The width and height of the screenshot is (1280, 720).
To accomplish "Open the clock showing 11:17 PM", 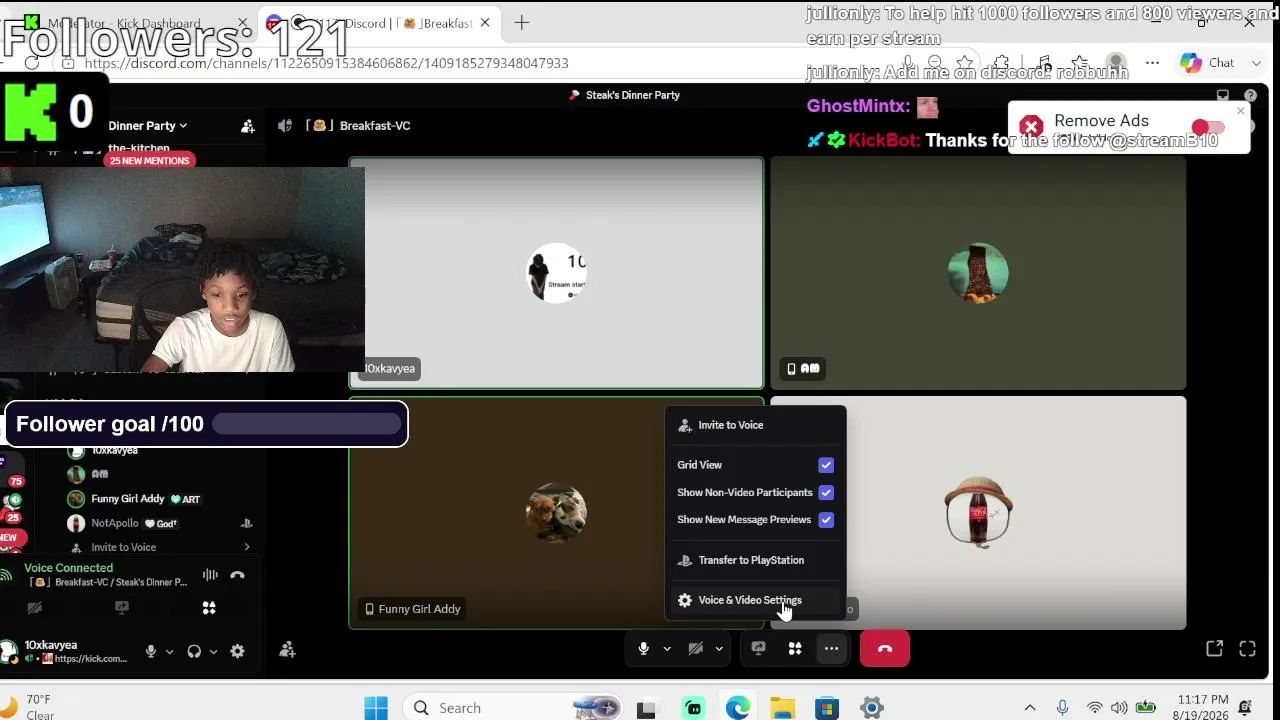I will (1201, 707).
